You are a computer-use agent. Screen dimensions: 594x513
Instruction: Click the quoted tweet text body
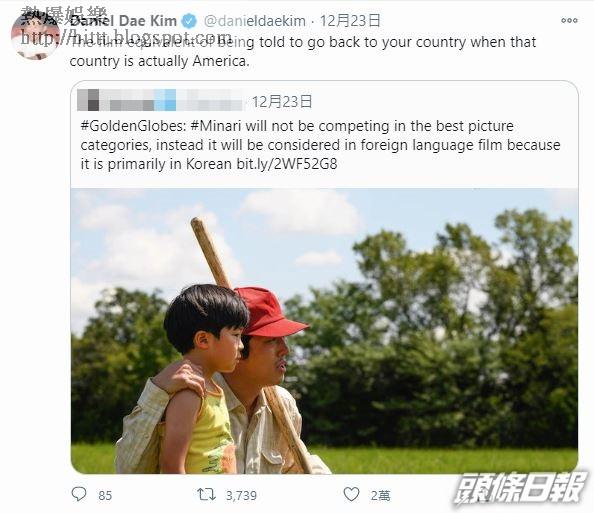pyautogui.click(x=320, y=145)
